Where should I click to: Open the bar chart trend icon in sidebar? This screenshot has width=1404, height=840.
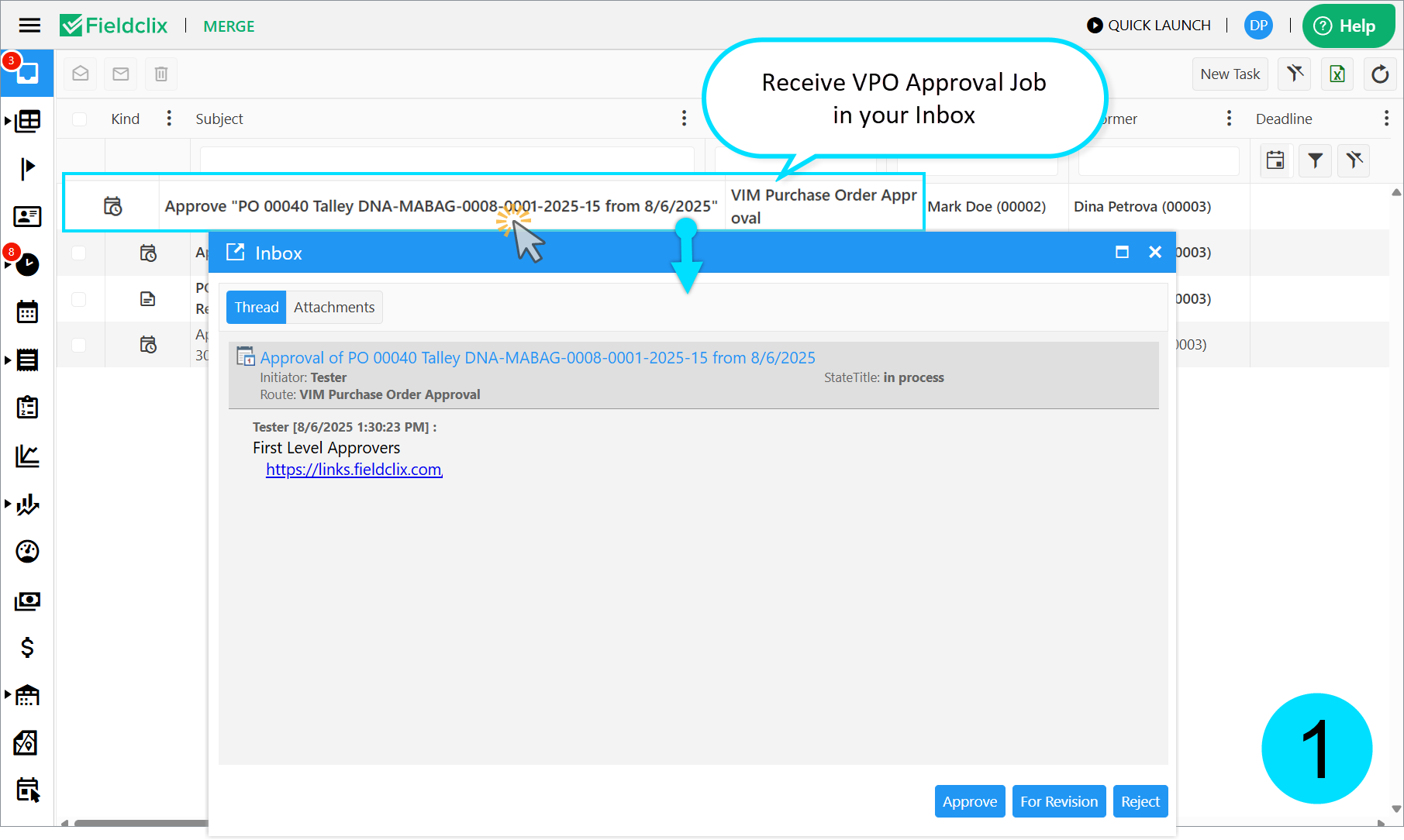pos(28,504)
